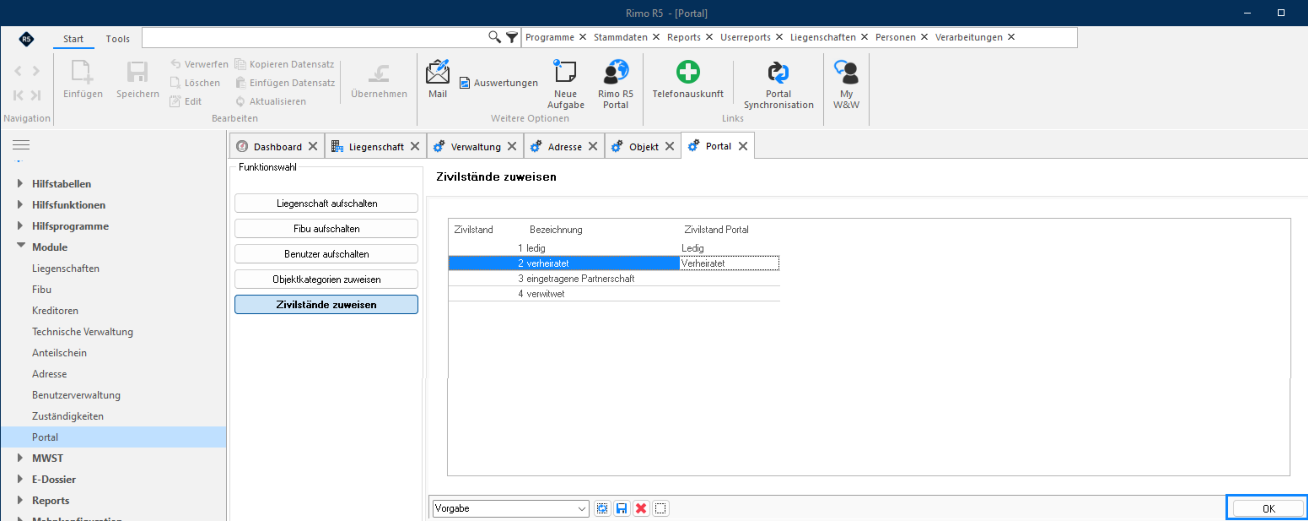Click Löschen in the ribbon

(194, 83)
